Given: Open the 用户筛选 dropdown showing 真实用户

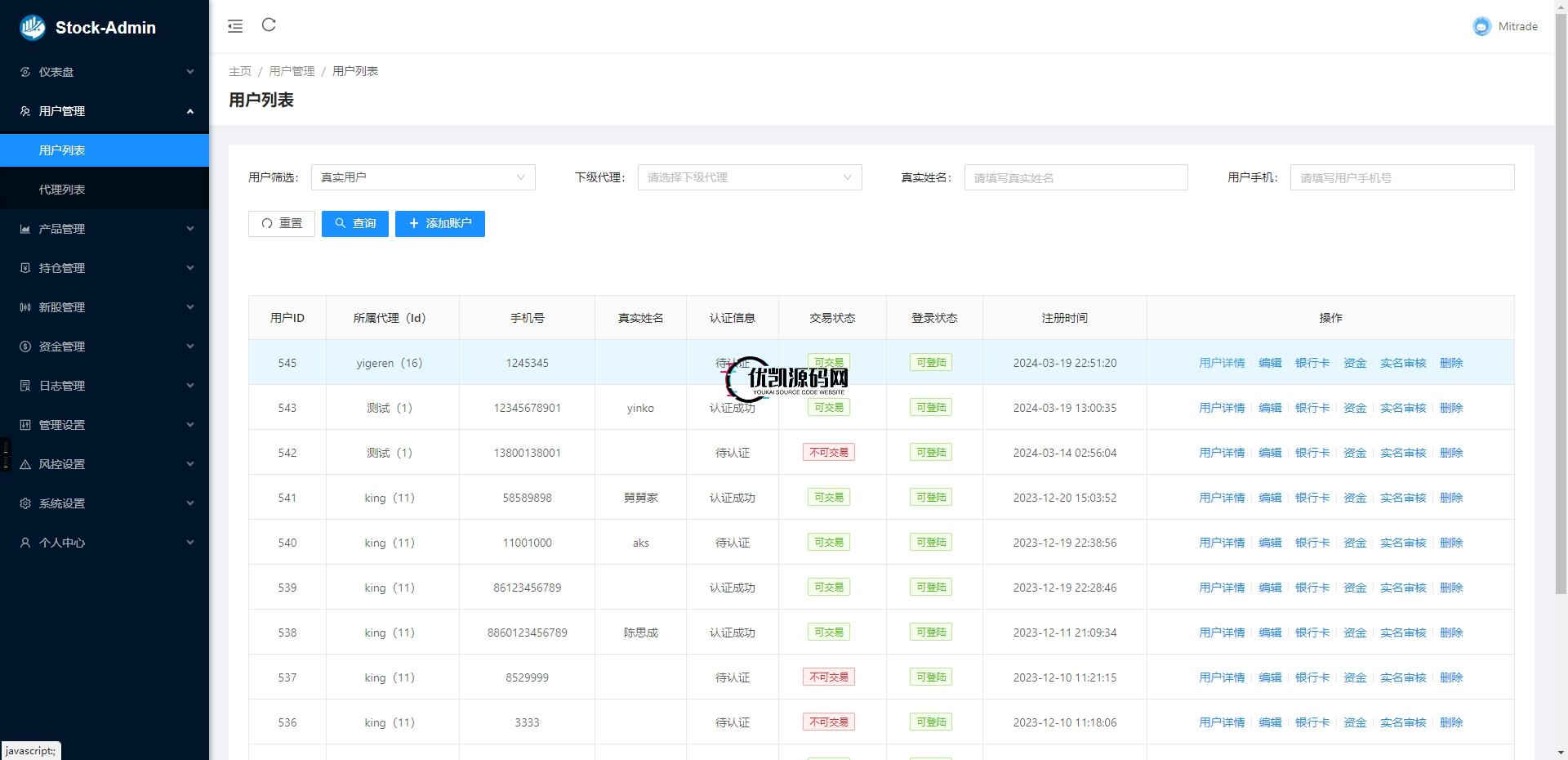Looking at the screenshot, I should (x=422, y=177).
